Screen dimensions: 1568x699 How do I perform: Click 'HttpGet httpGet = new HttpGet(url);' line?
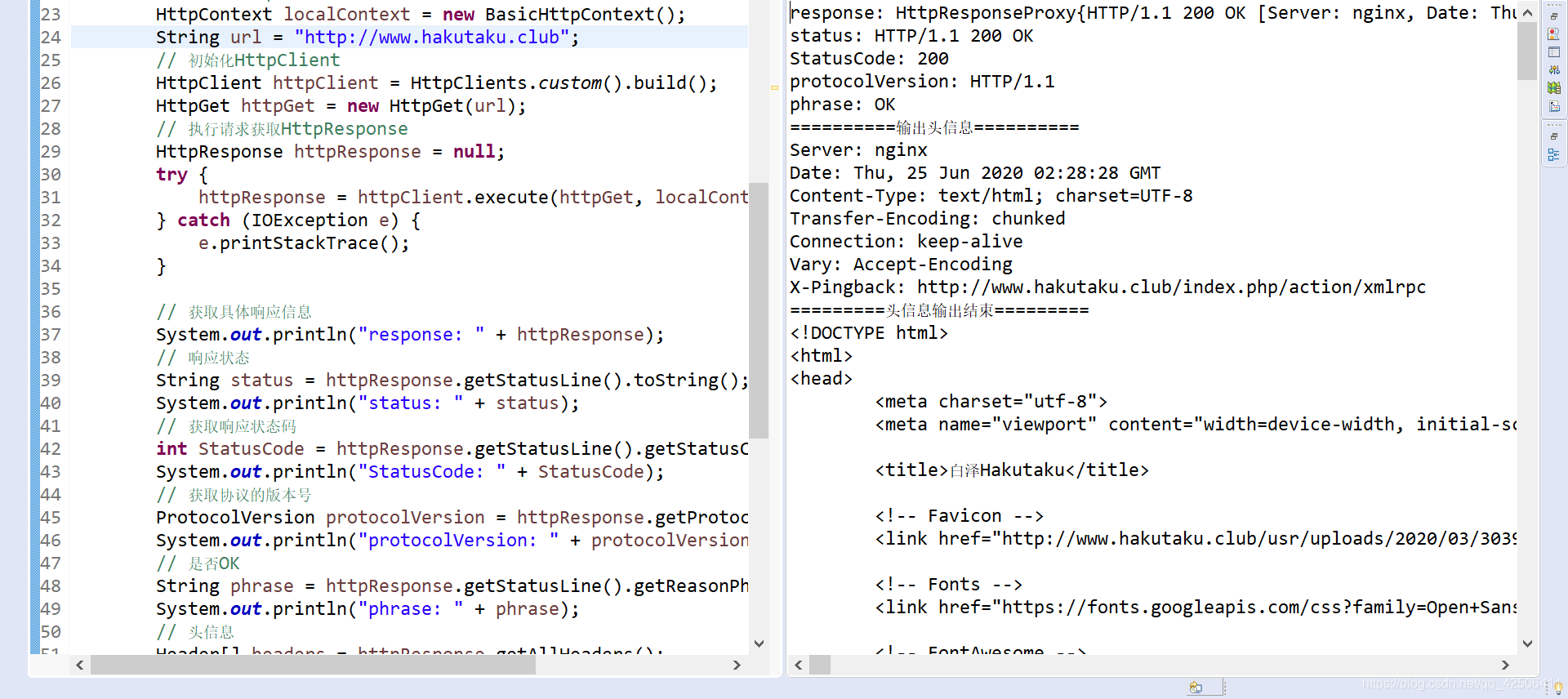pyautogui.click(x=341, y=106)
